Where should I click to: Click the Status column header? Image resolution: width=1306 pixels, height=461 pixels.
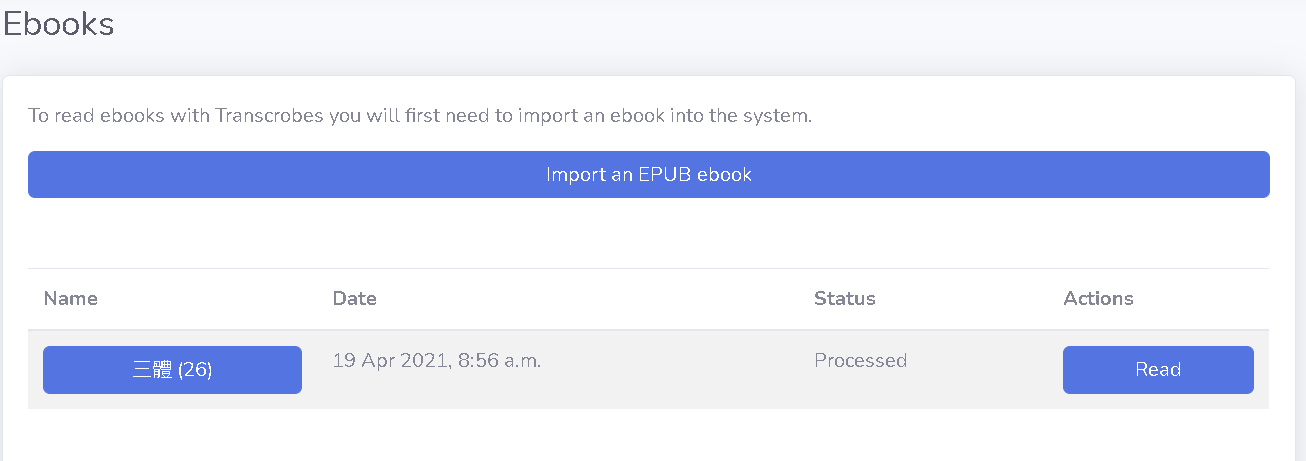click(x=844, y=298)
